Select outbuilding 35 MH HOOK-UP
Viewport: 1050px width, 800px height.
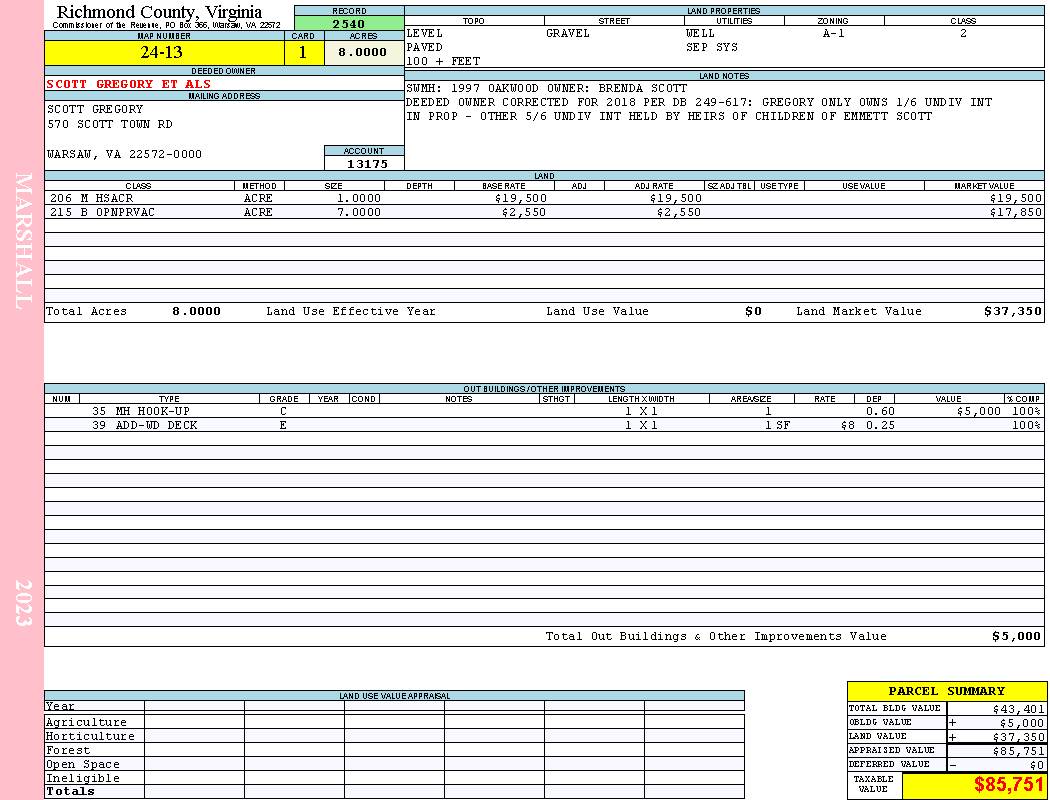pos(141,411)
